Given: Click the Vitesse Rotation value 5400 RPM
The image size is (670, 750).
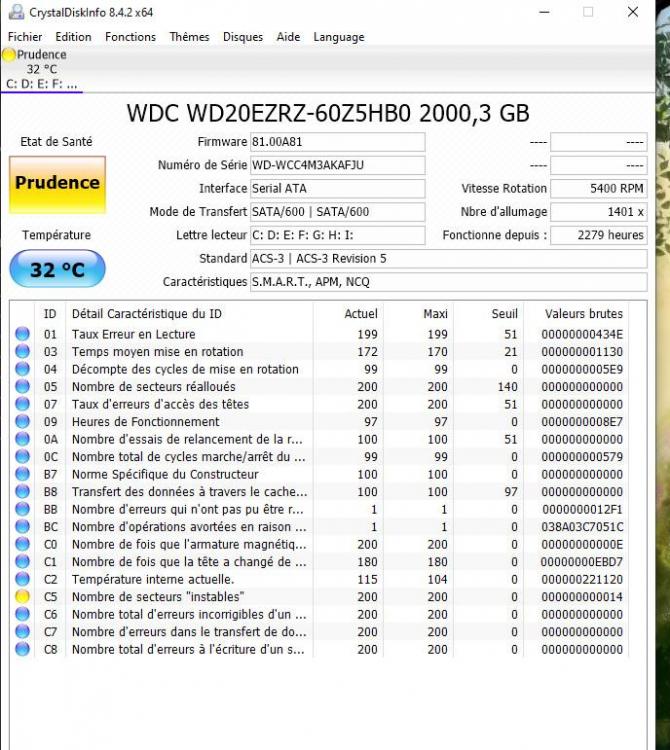Looking at the screenshot, I should (599, 188).
